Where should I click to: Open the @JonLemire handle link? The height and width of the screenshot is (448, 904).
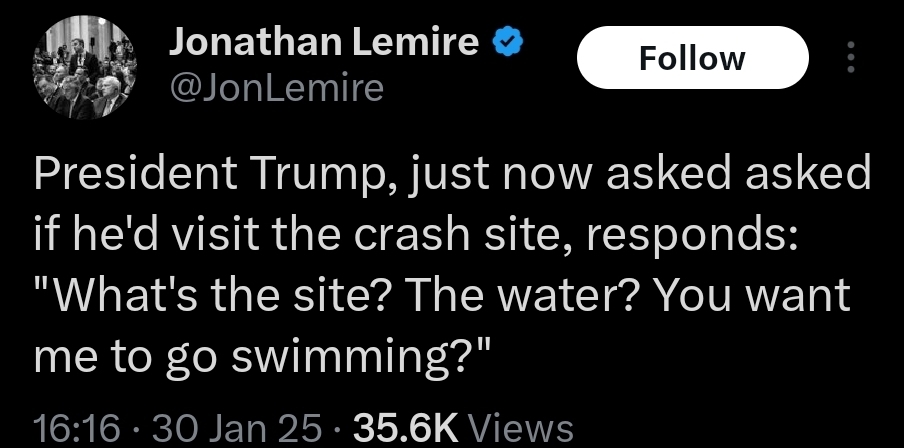click(x=276, y=87)
